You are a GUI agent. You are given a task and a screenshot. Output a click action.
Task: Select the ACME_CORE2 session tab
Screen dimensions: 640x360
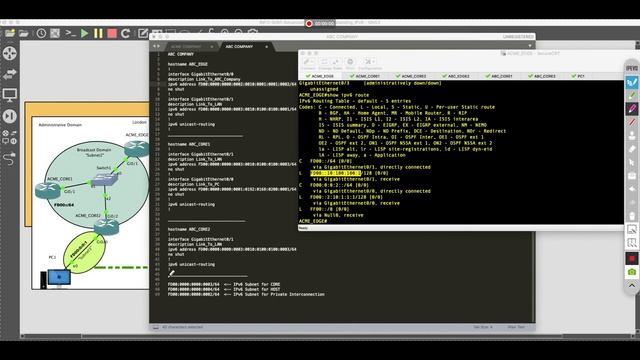pos(411,76)
